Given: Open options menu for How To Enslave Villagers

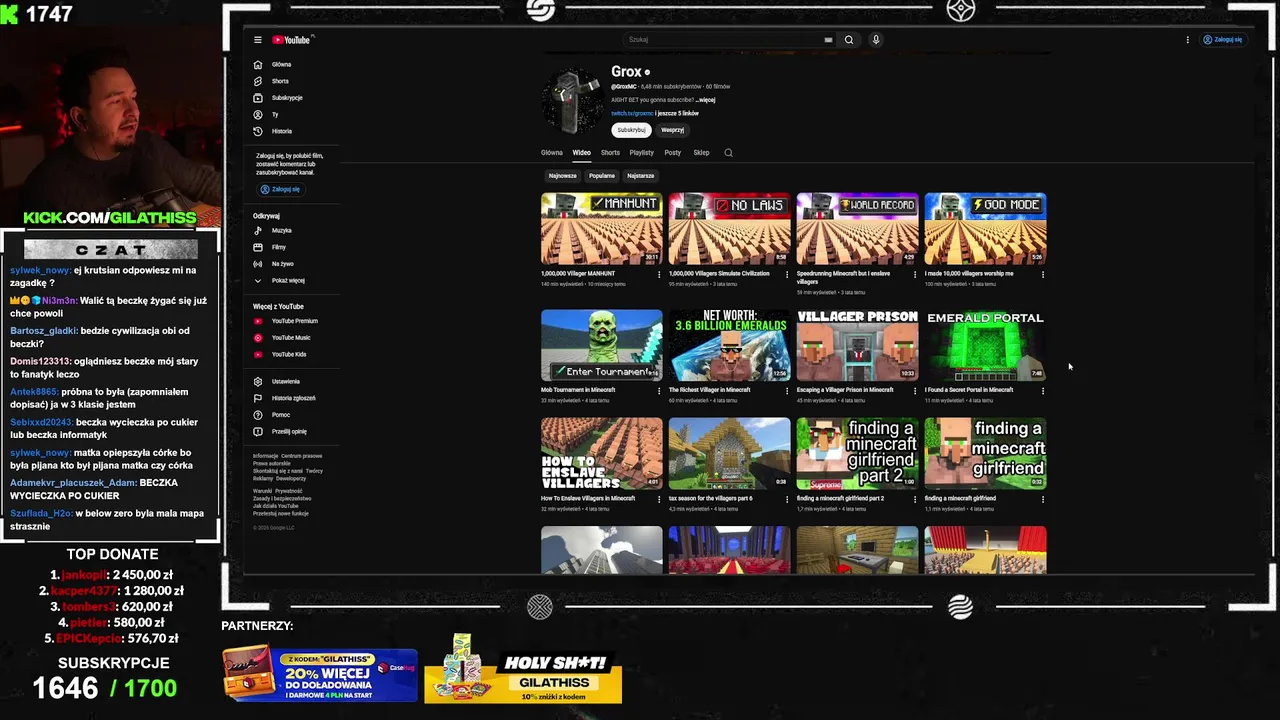Looking at the screenshot, I should click(659, 499).
